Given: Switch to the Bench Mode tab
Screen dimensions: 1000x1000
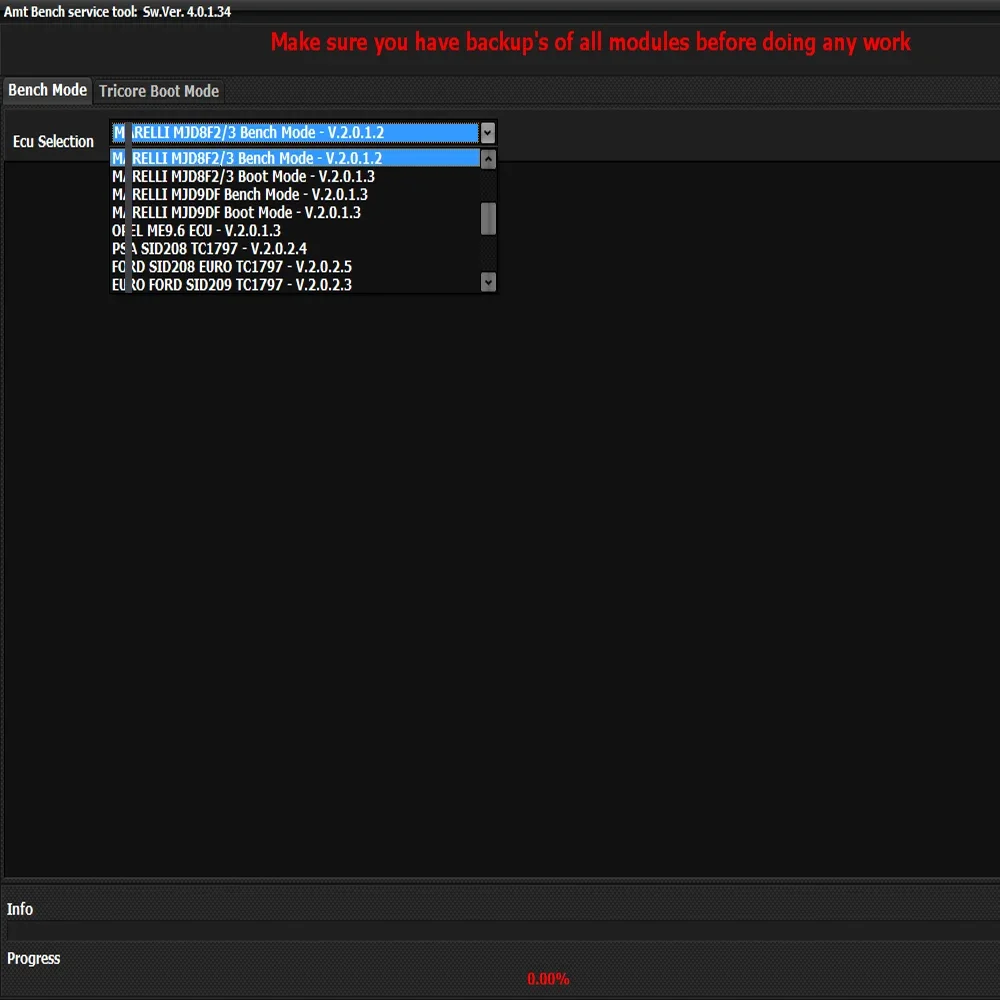Looking at the screenshot, I should (47, 90).
